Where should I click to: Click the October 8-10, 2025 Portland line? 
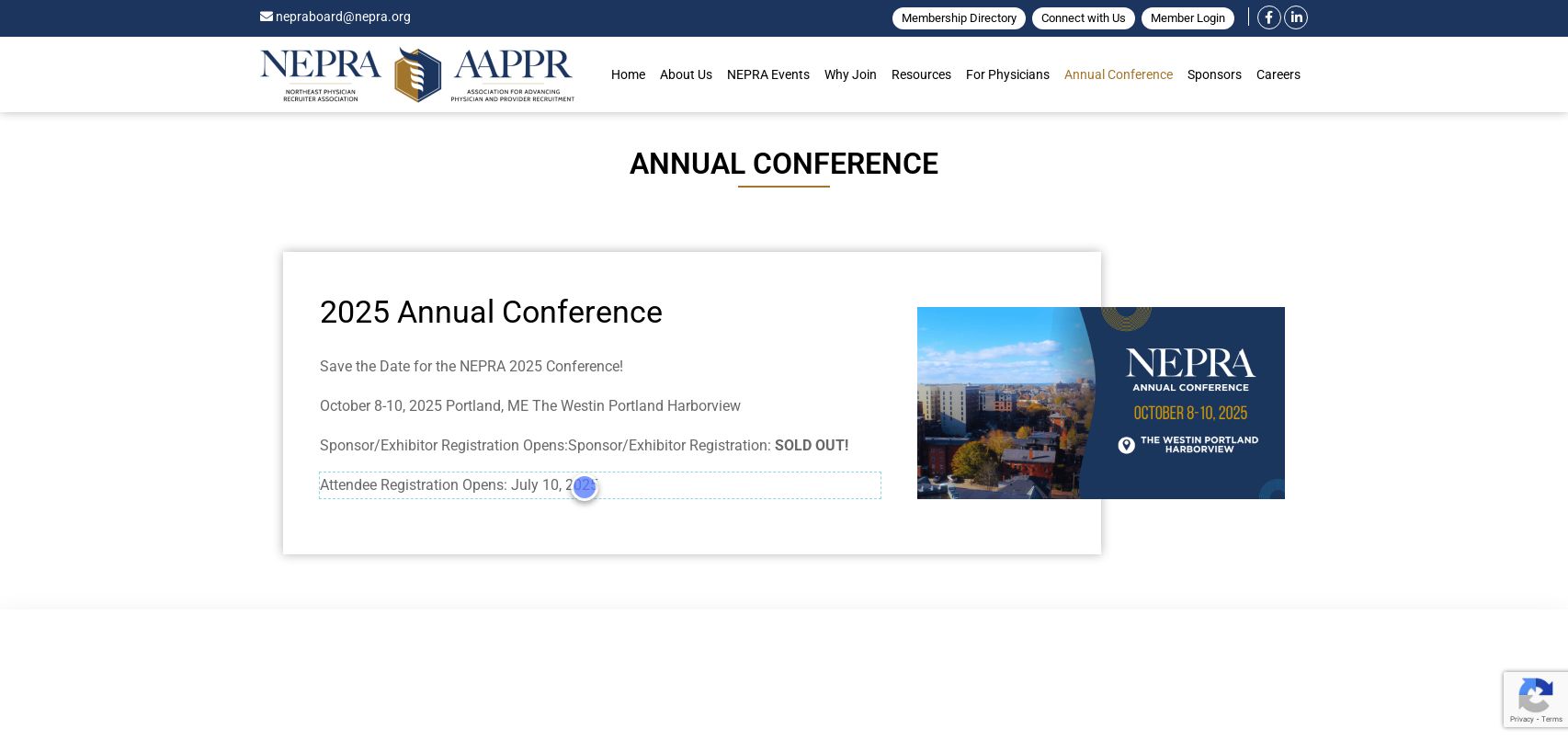tap(530, 405)
